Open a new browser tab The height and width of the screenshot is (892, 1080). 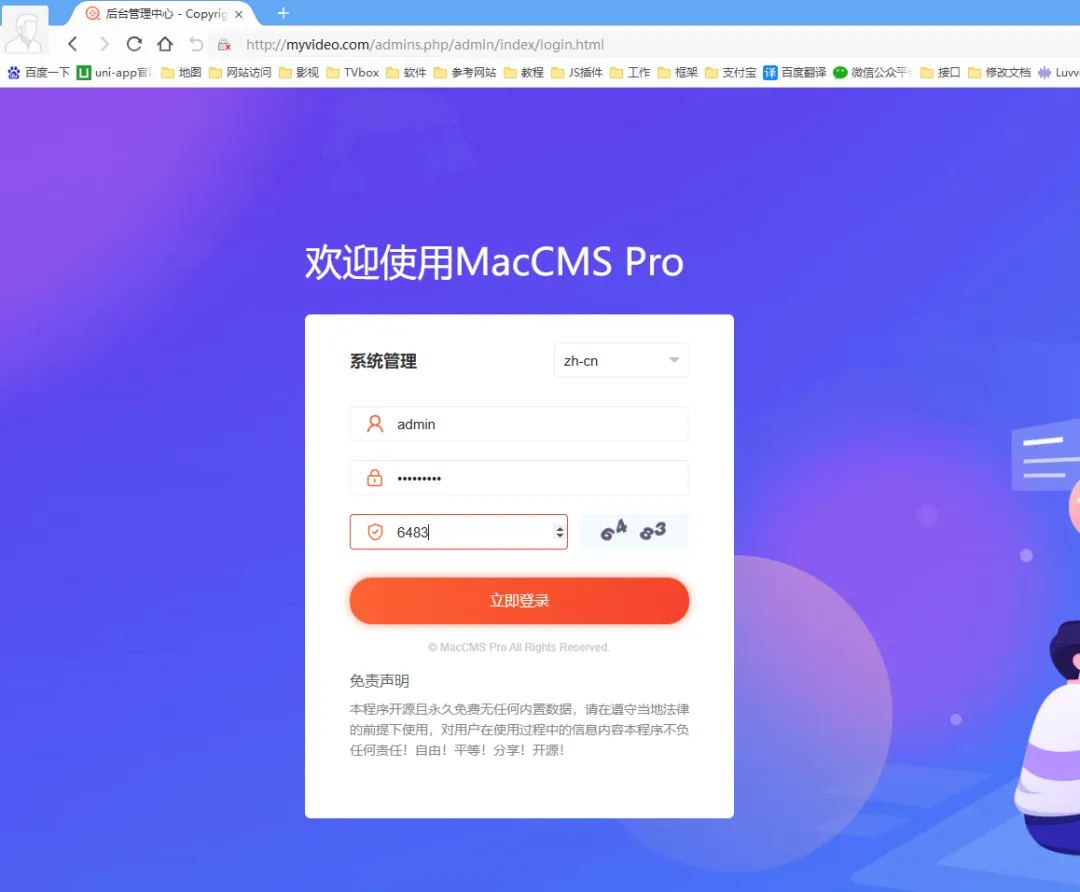[x=283, y=13]
